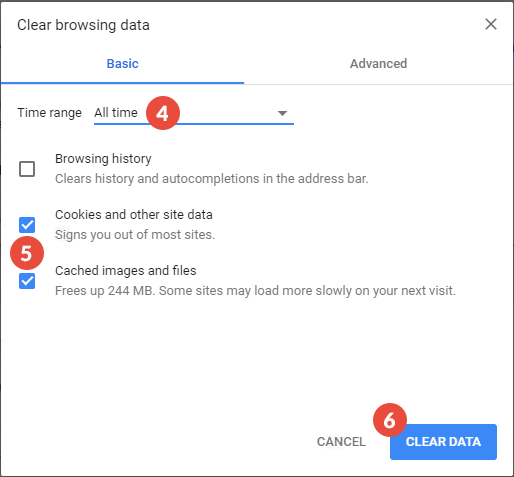Switch to the Basic tab
This screenshot has width=514, height=477.
click(x=122, y=64)
